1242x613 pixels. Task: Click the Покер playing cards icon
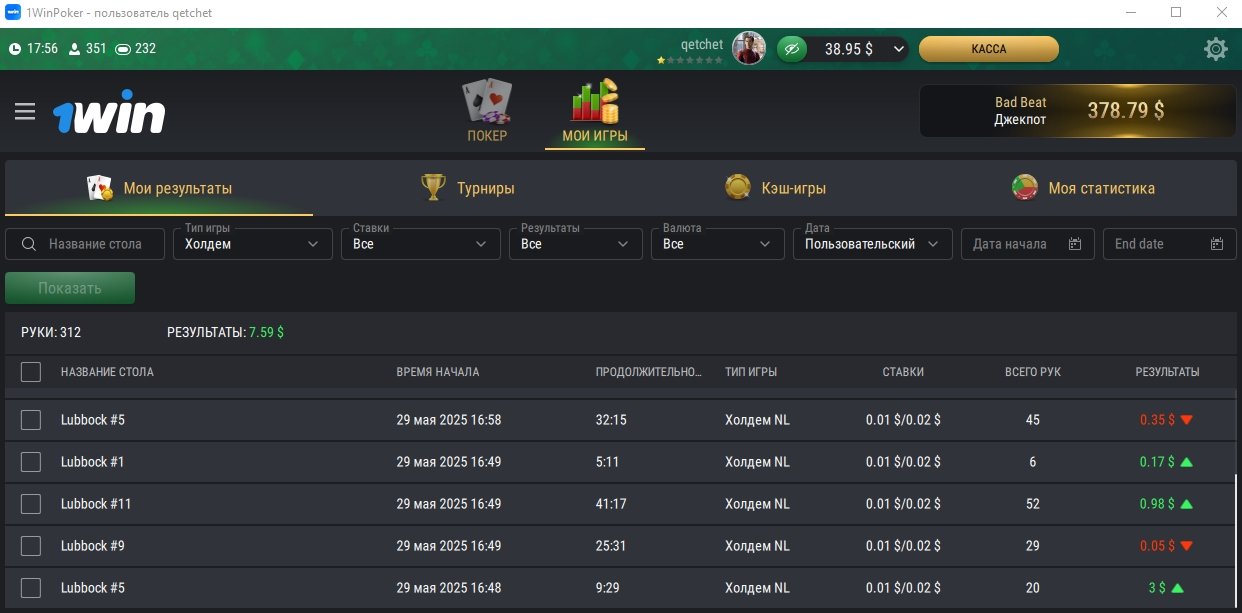pyautogui.click(x=487, y=102)
